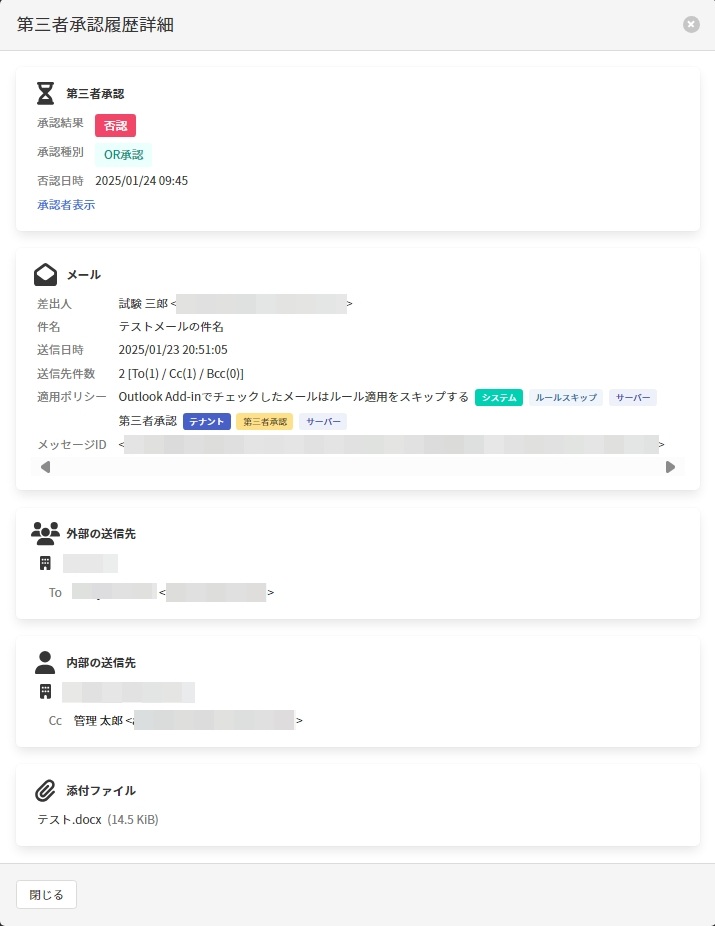Click the horizontal scrollbar track in メール
Image resolution: width=715 pixels, height=926 pixels.
(357, 467)
